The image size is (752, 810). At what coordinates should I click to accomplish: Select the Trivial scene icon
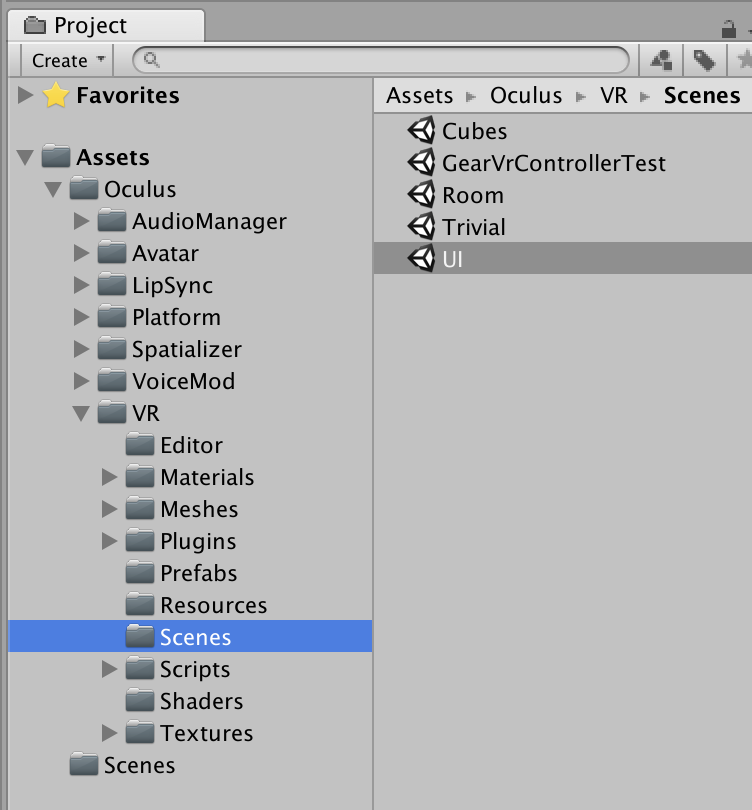tap(419, 227)
